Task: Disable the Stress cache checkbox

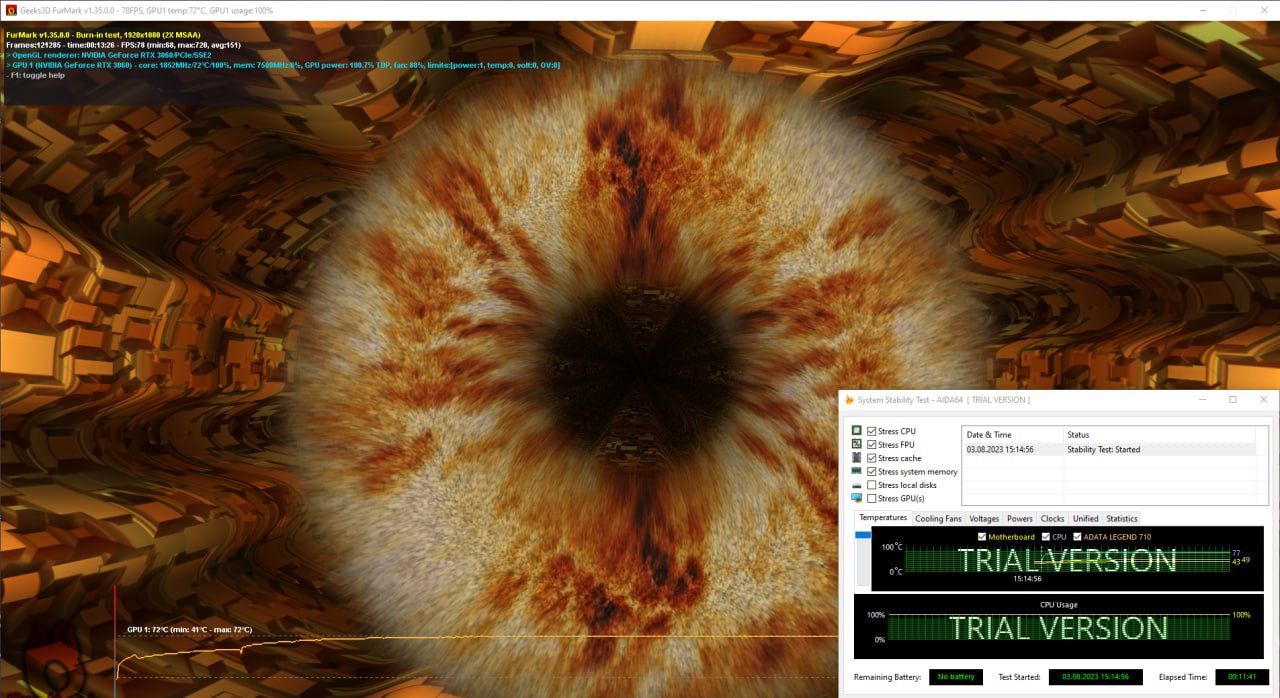Action: pos(872,458)
